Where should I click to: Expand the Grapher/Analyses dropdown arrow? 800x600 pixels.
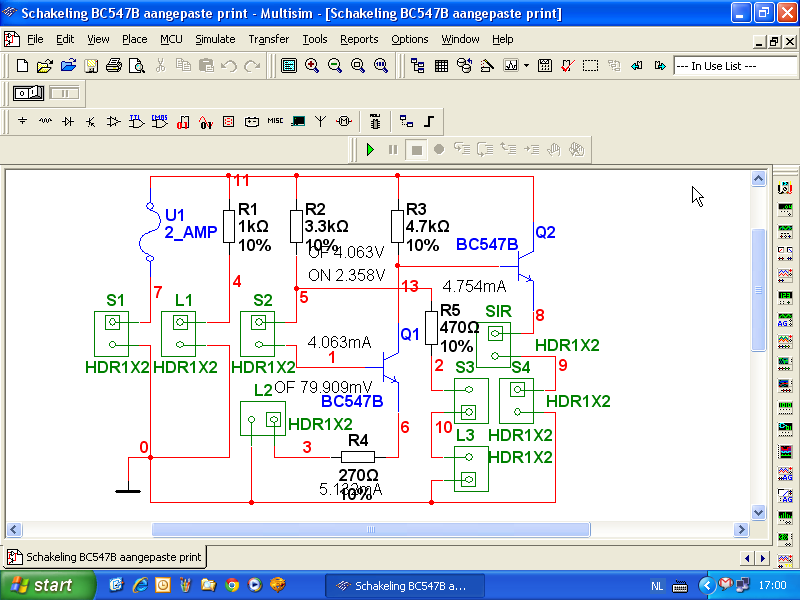[526, 65]
